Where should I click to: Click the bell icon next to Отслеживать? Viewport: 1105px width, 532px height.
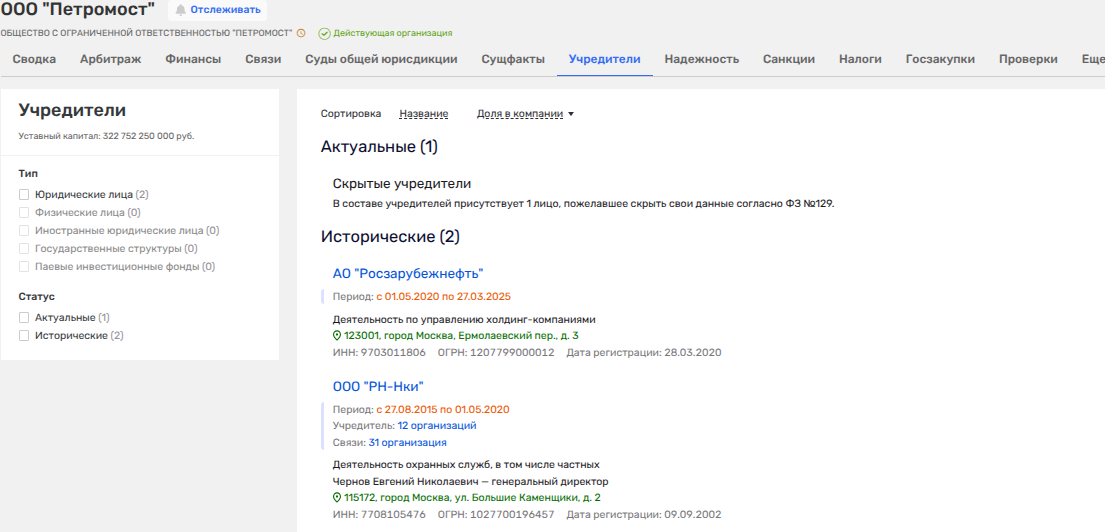181,10
